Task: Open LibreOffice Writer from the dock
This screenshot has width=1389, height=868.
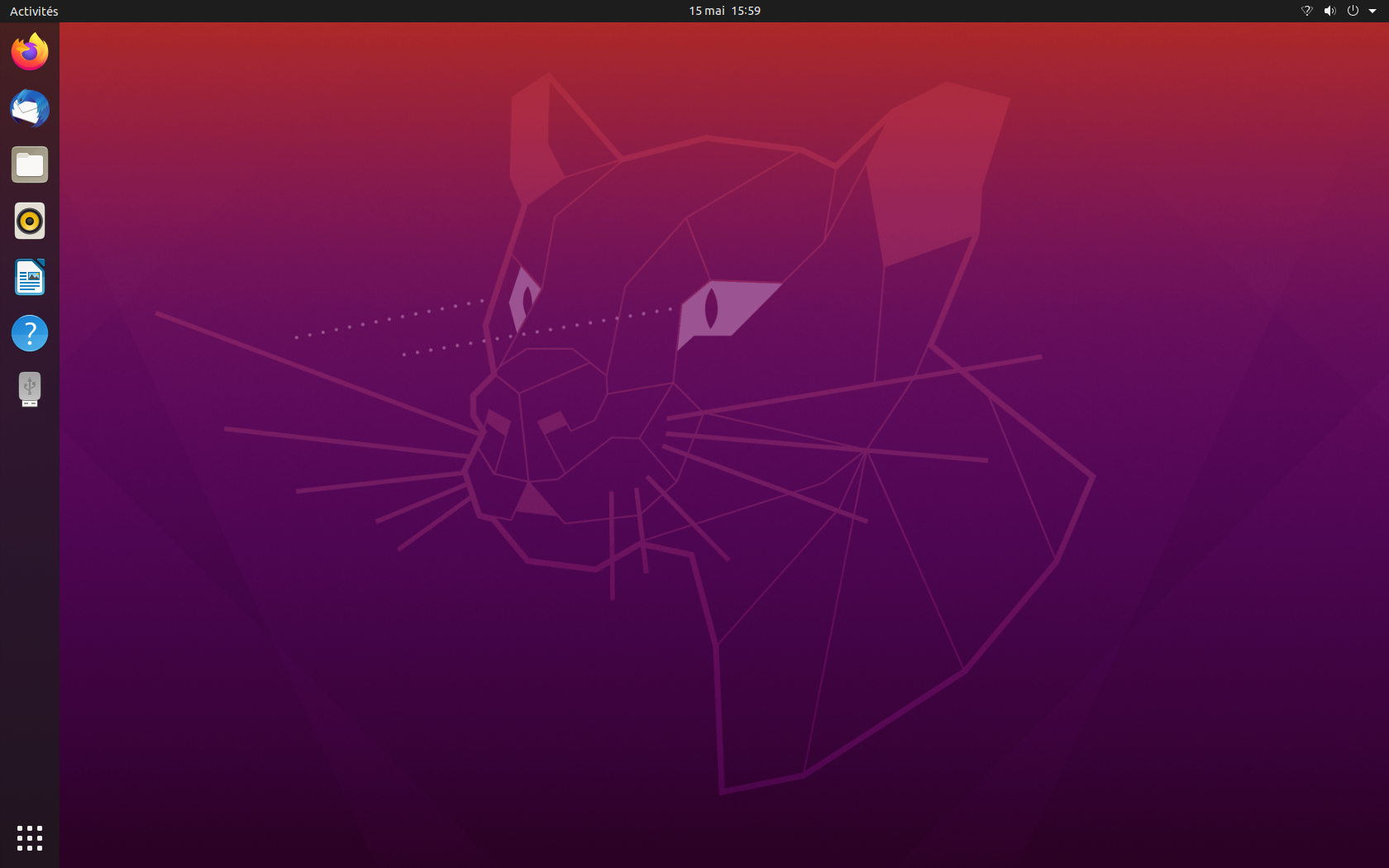Action: [30, 277]
